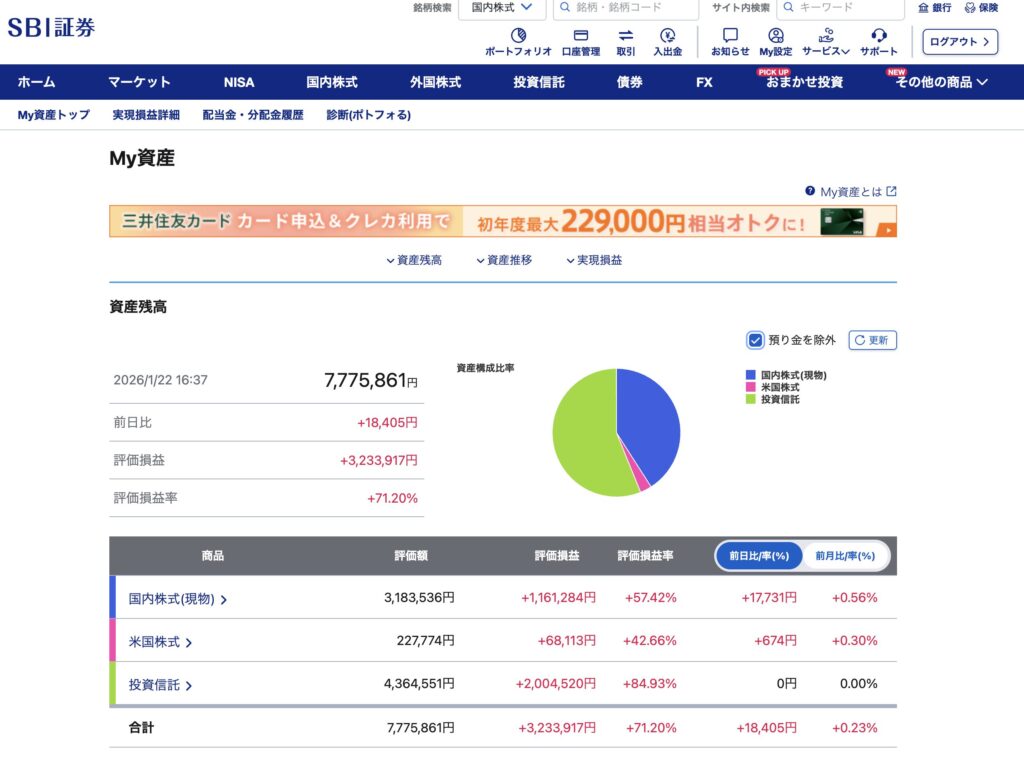This screenshot has width=1024, height=760.
Task: Click the 銀行 bank icon link
Action: tap(934, 8)
